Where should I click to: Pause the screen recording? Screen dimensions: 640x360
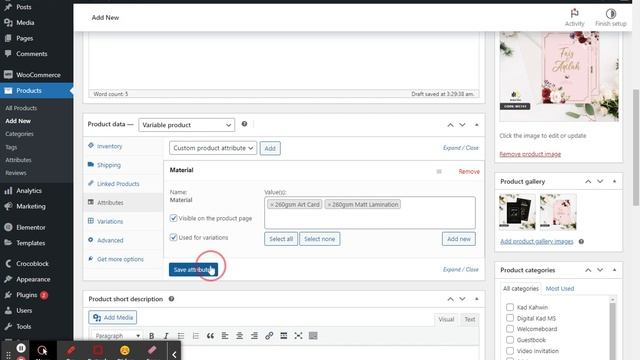tap(21, 348)
